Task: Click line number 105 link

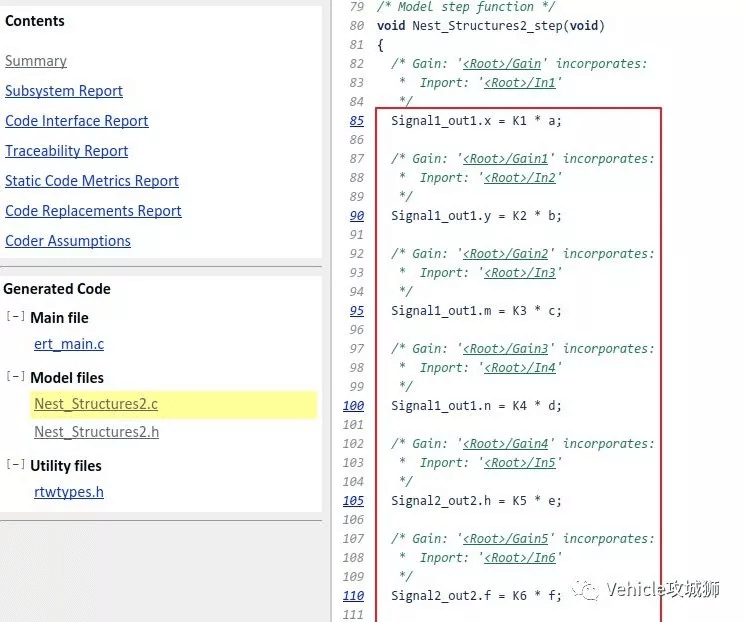Action: 353,500
